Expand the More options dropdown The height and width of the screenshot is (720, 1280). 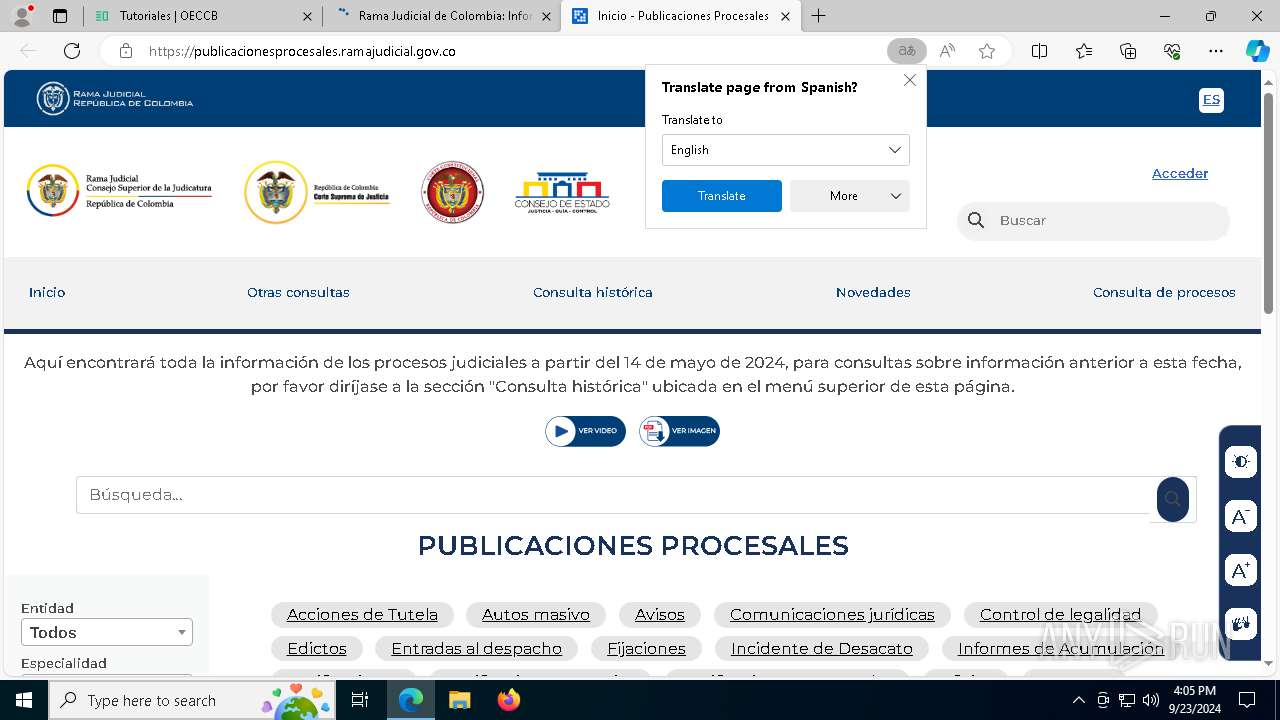(850, 196)
